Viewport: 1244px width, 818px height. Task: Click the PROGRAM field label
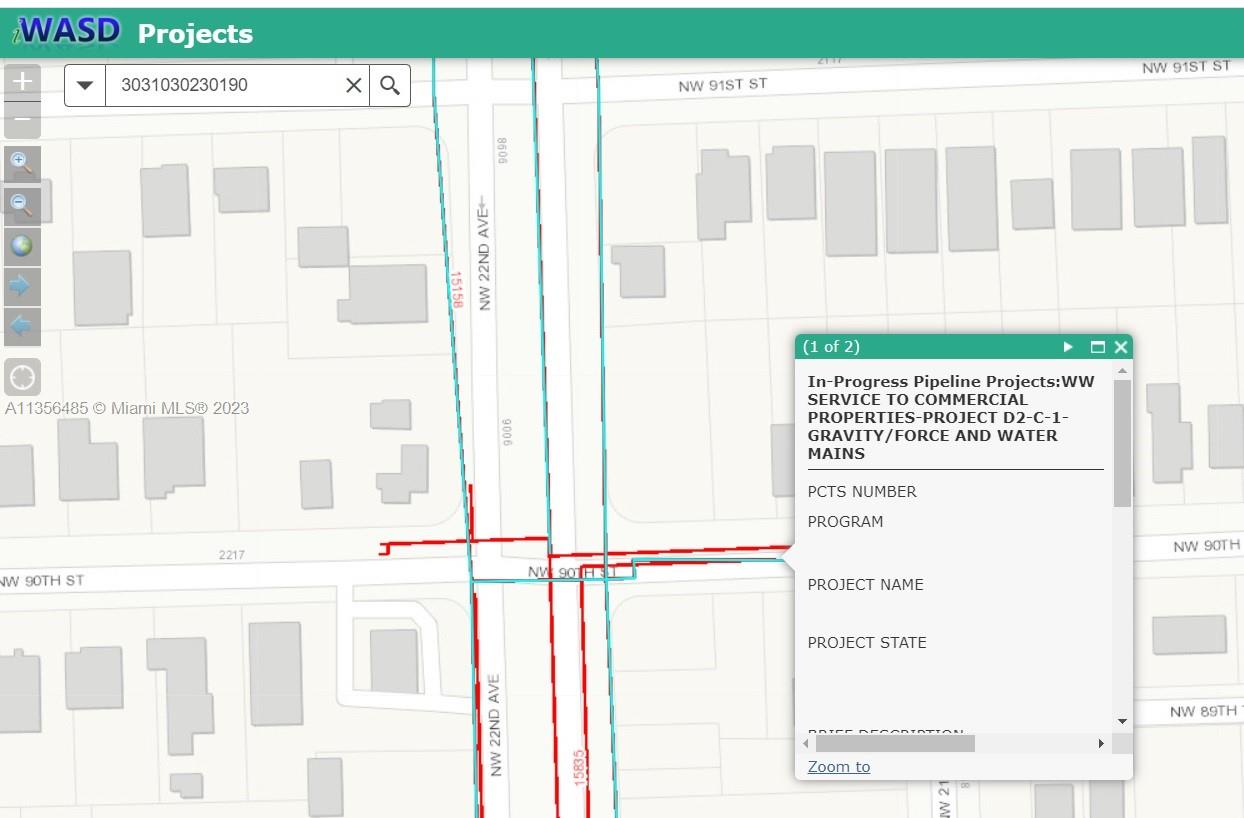[x=845, y=522]
